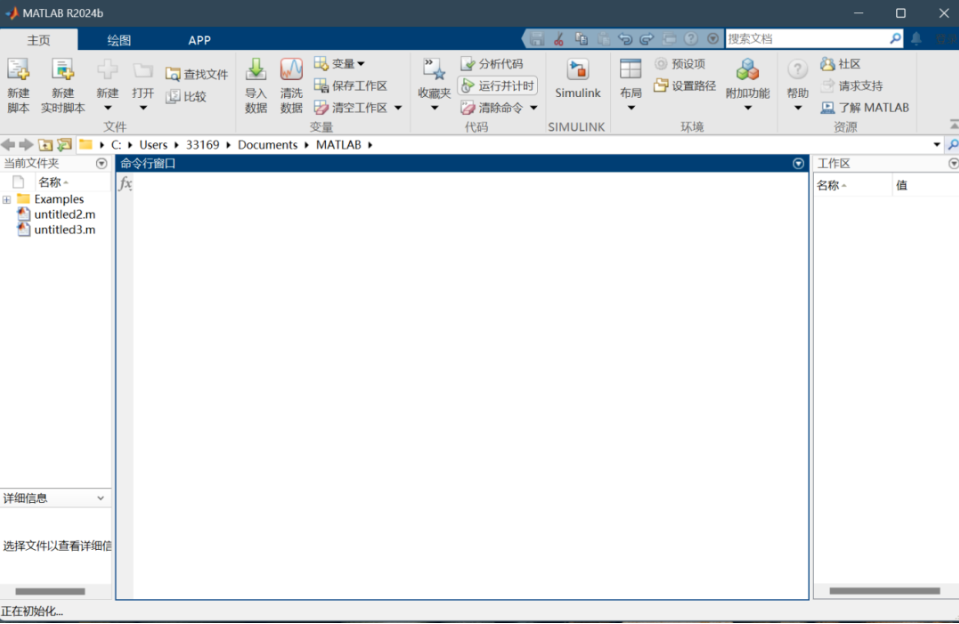This screenshot has width=959, height=624.
Task: Click the 清除命令 clear commands button
Action: point(492,108)
